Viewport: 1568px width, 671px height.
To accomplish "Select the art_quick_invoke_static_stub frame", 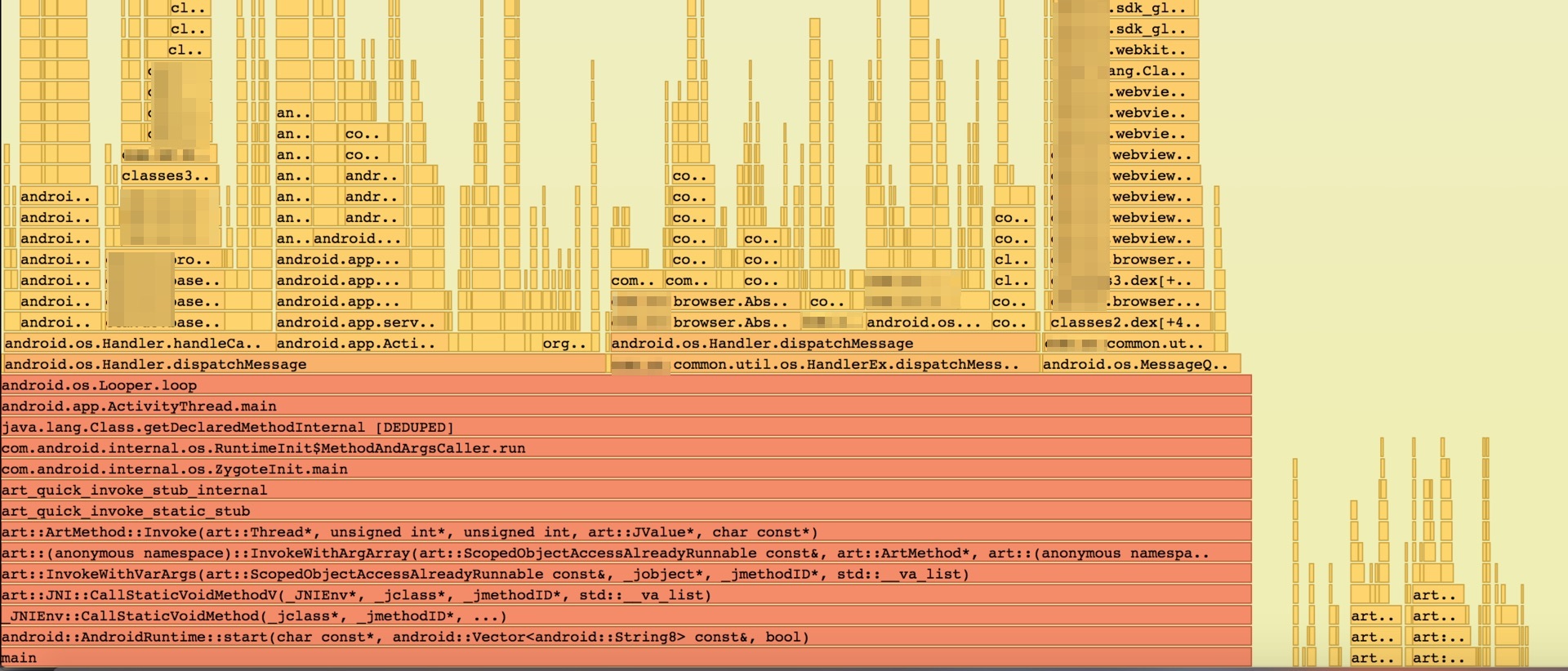I will 626,512.
